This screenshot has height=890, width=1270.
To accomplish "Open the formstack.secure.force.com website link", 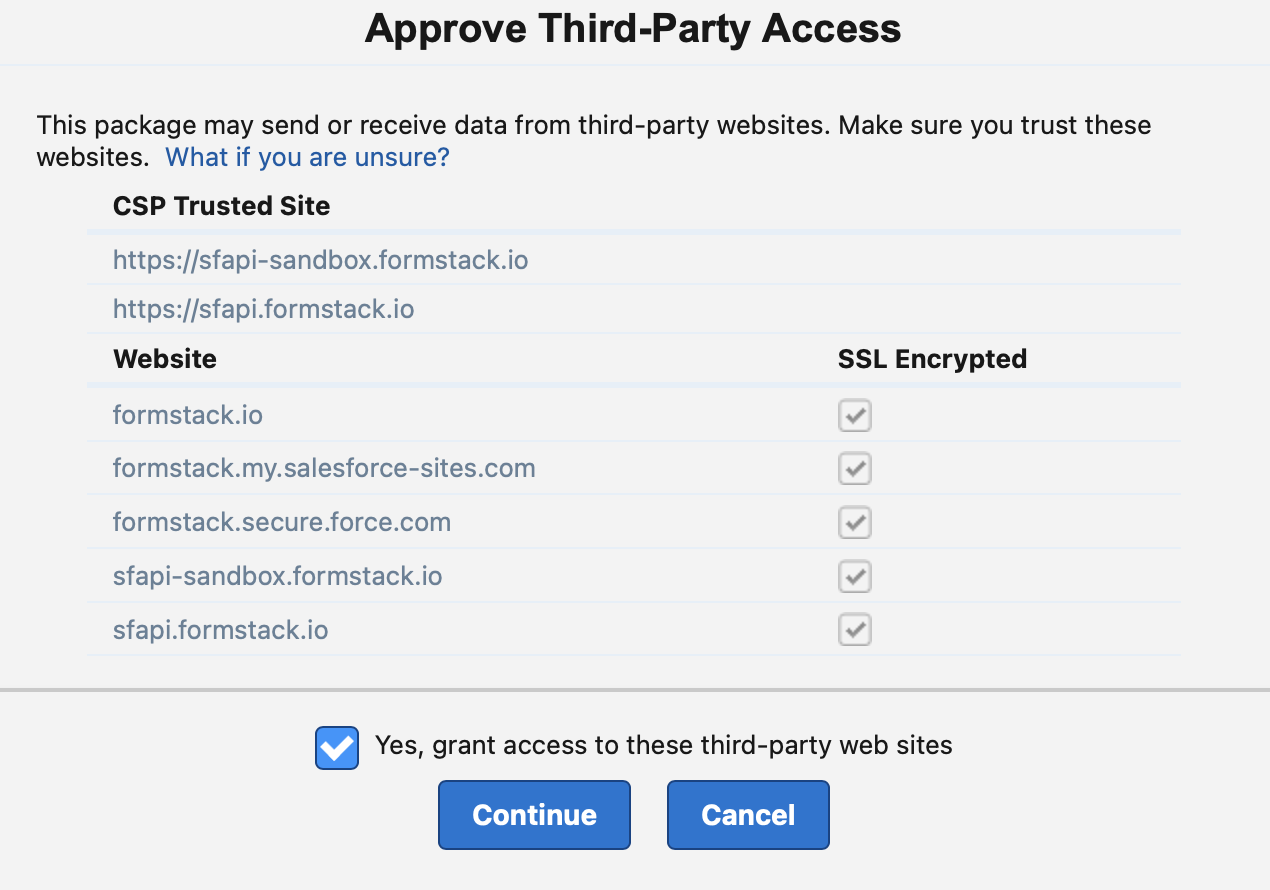I will pyautogui.click(x=281, y=521).
